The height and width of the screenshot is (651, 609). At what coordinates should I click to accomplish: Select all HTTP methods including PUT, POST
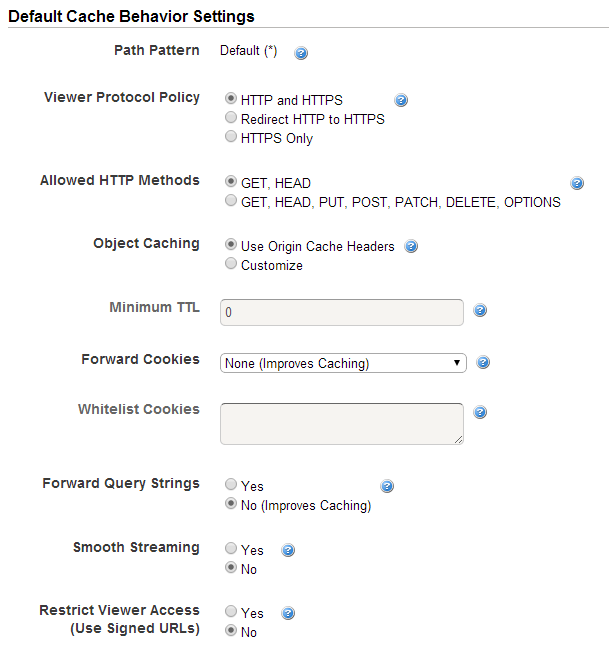coord(231,201)
